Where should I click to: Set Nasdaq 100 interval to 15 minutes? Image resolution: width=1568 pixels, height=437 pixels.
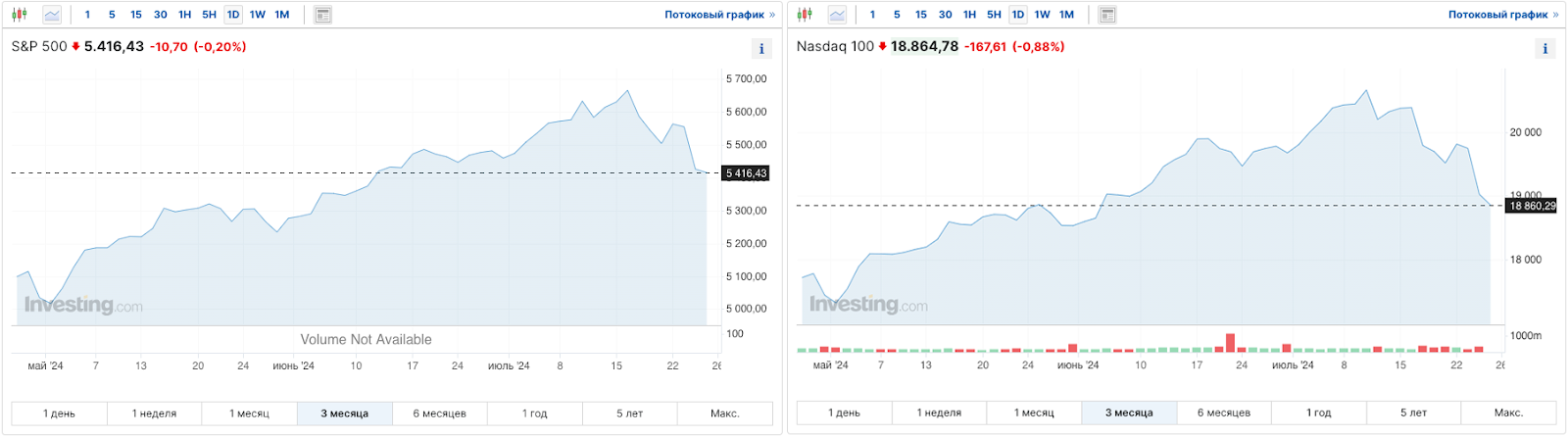point(921,15)
